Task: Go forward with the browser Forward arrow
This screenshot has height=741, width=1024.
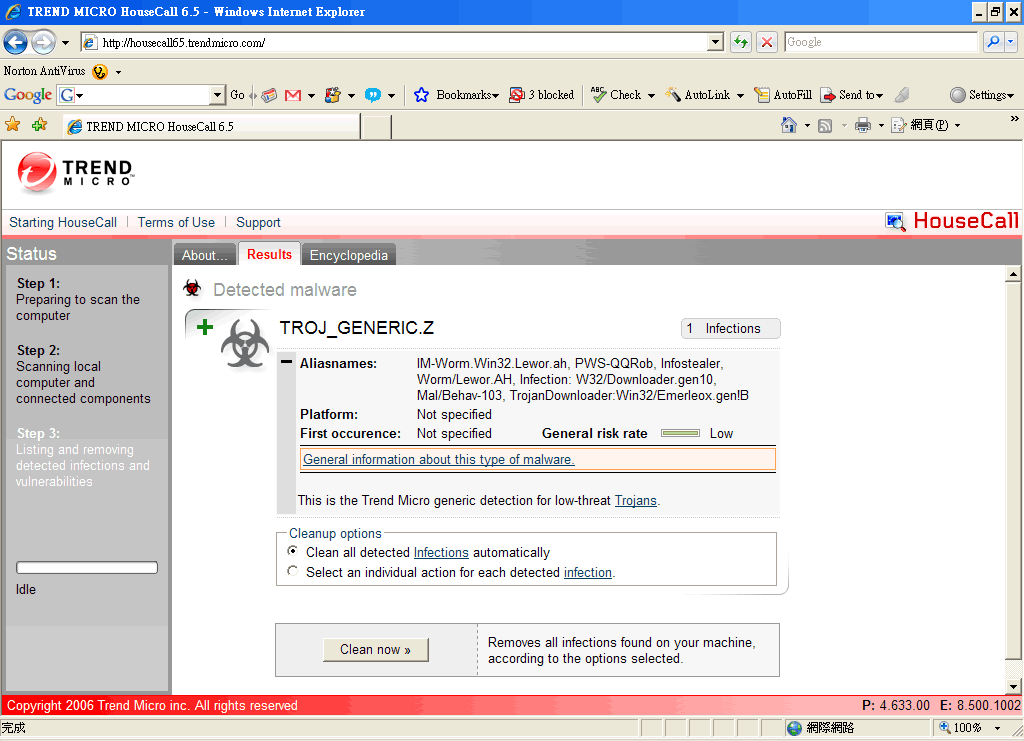Action: click(44, 42)
